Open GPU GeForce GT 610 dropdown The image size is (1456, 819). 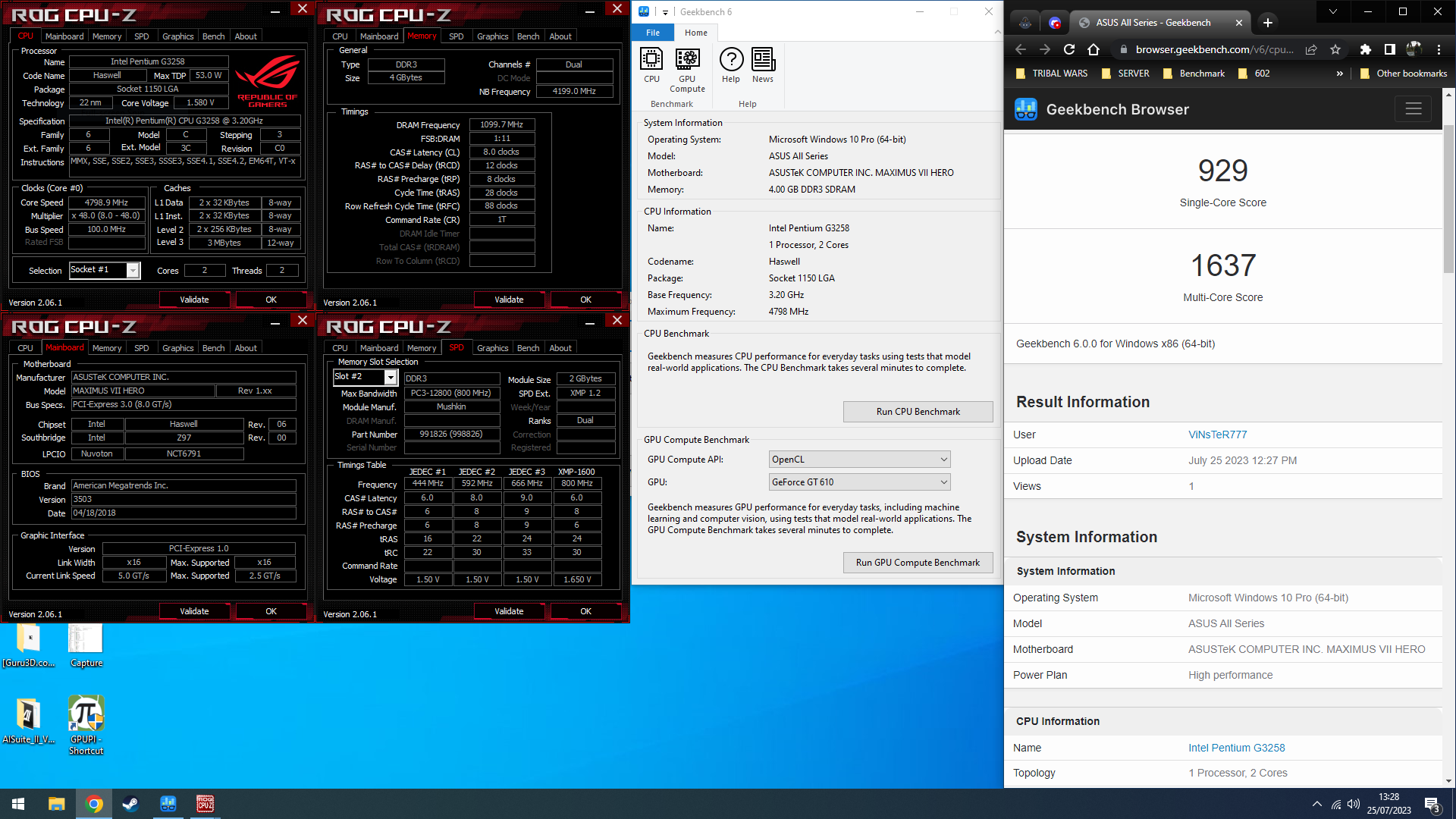(859, 482)
